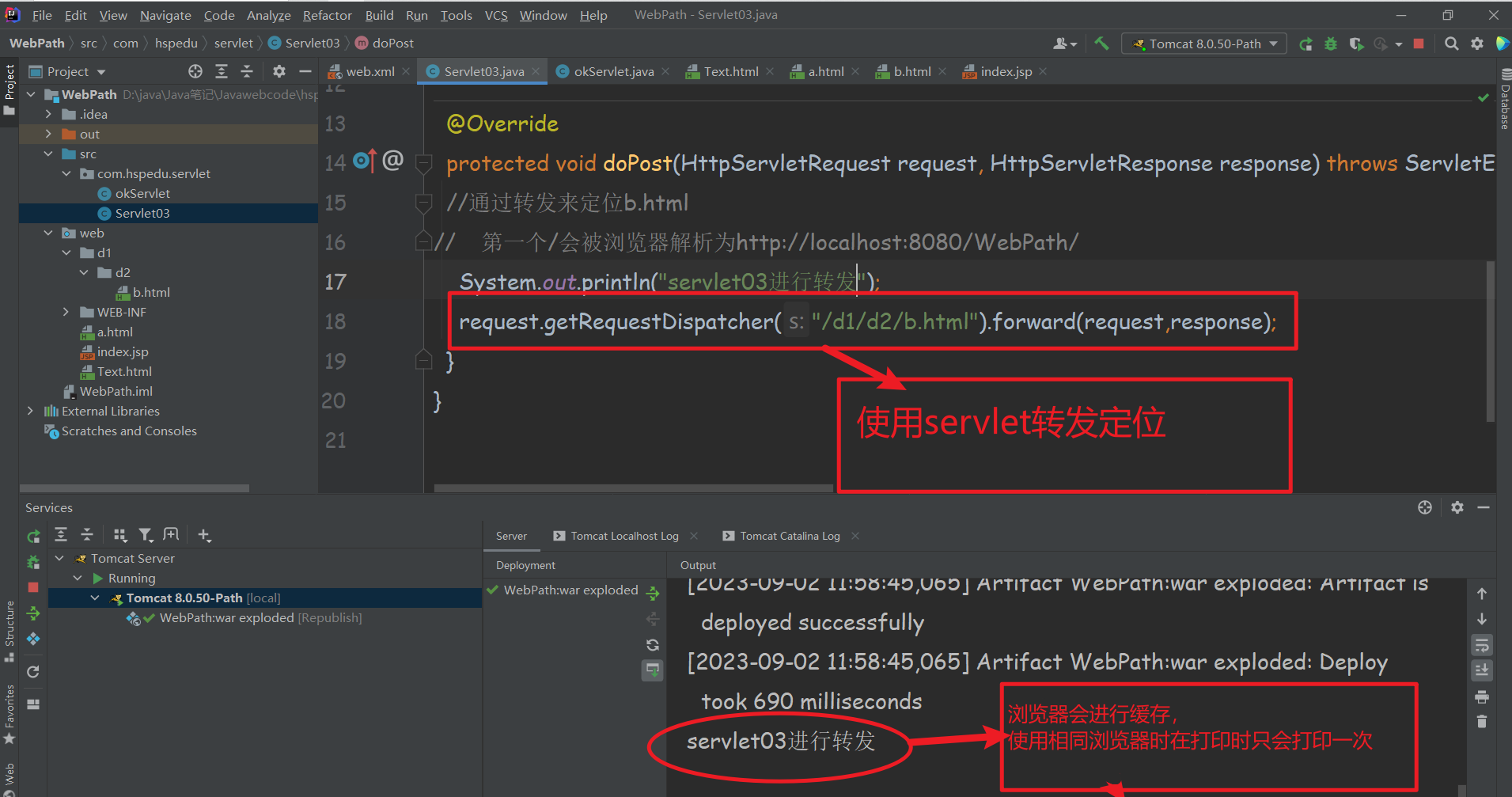Screen dimensions: 1512x797
Task: Collapse the src folder in the tree
Action: pyautogui.click(x=48, y=154)
